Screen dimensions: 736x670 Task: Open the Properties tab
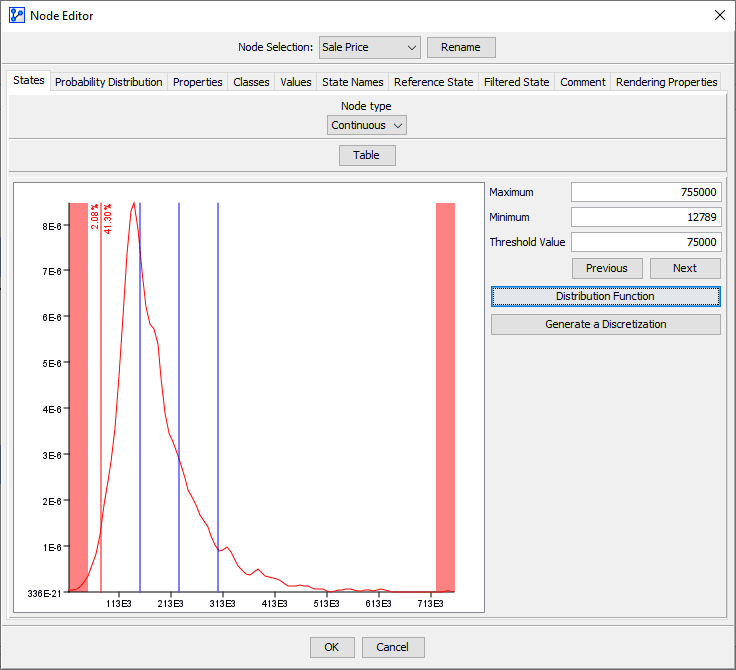tap(198, 82)
